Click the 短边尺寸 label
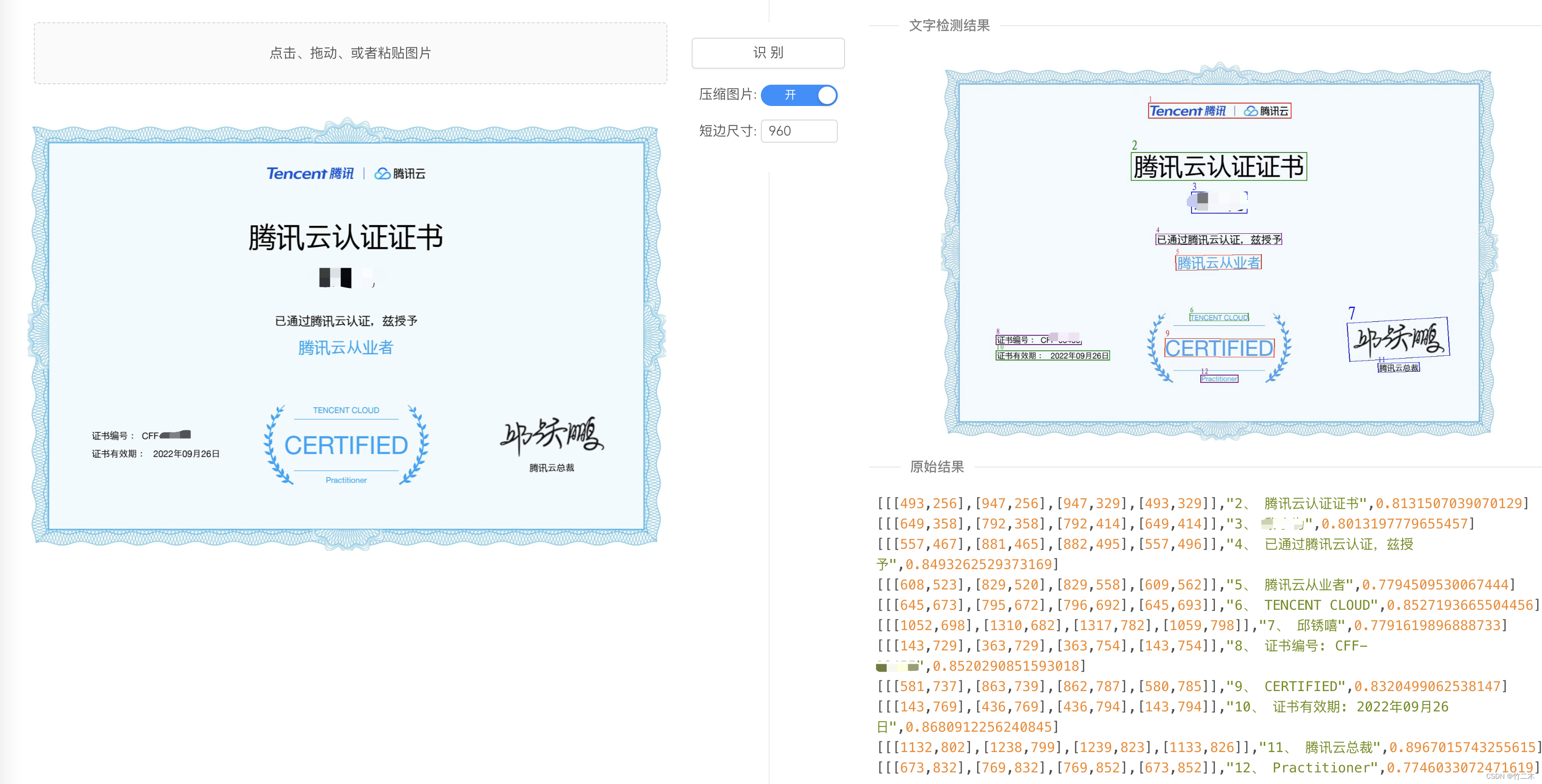Viewport: 1542px width, 784px height. coord(727,131)
